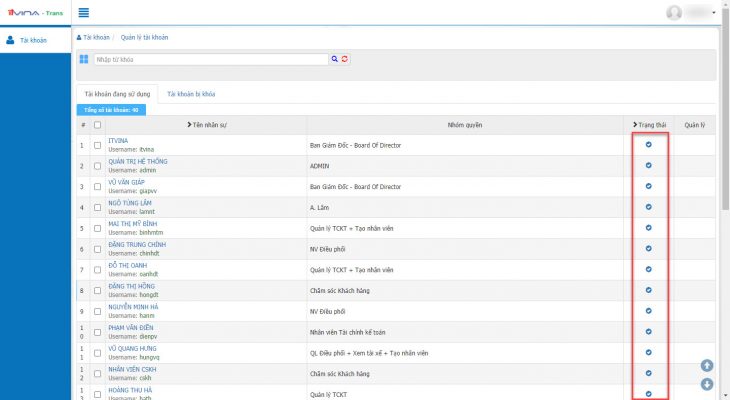Click status check icon for ITVINA row
The width and height of the screenshot is (730, 400).
tap(648, 145)
